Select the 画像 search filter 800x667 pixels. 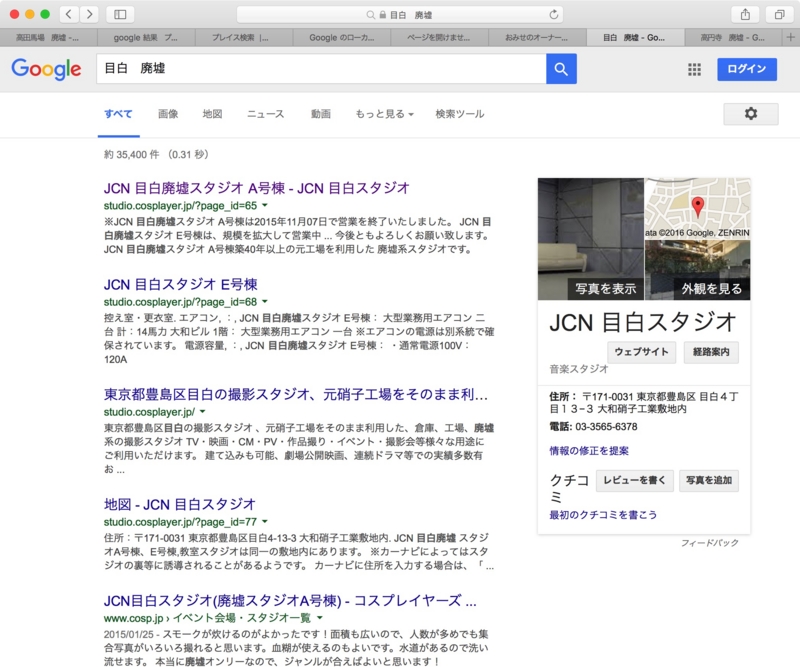[x=168, y=114]
